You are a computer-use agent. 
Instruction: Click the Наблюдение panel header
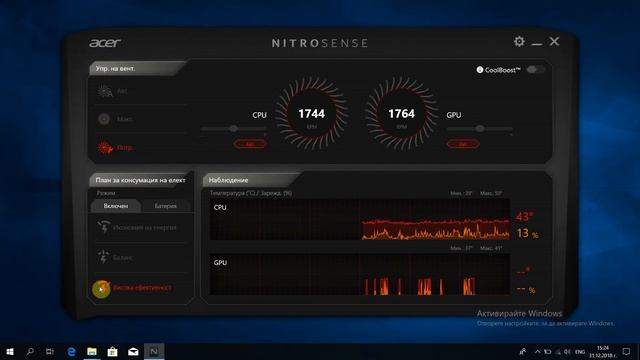coord(251,180)
